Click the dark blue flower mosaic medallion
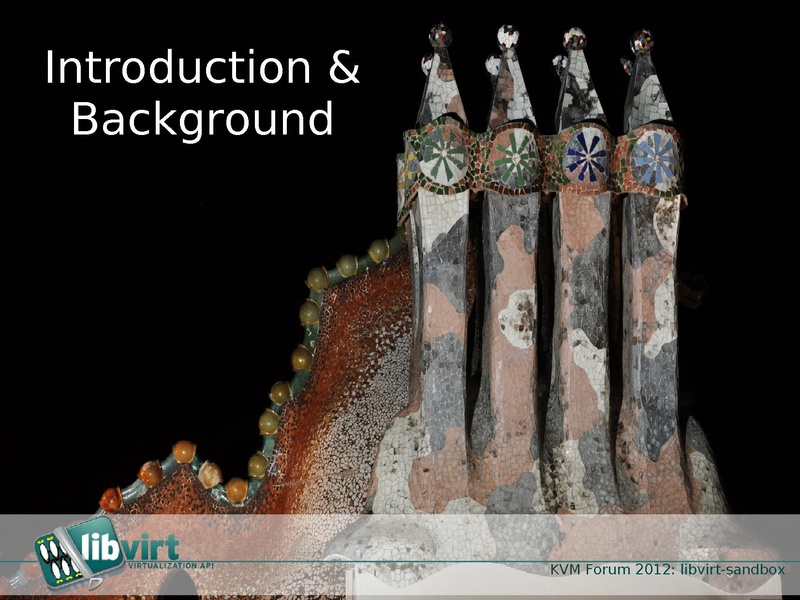 586,155
